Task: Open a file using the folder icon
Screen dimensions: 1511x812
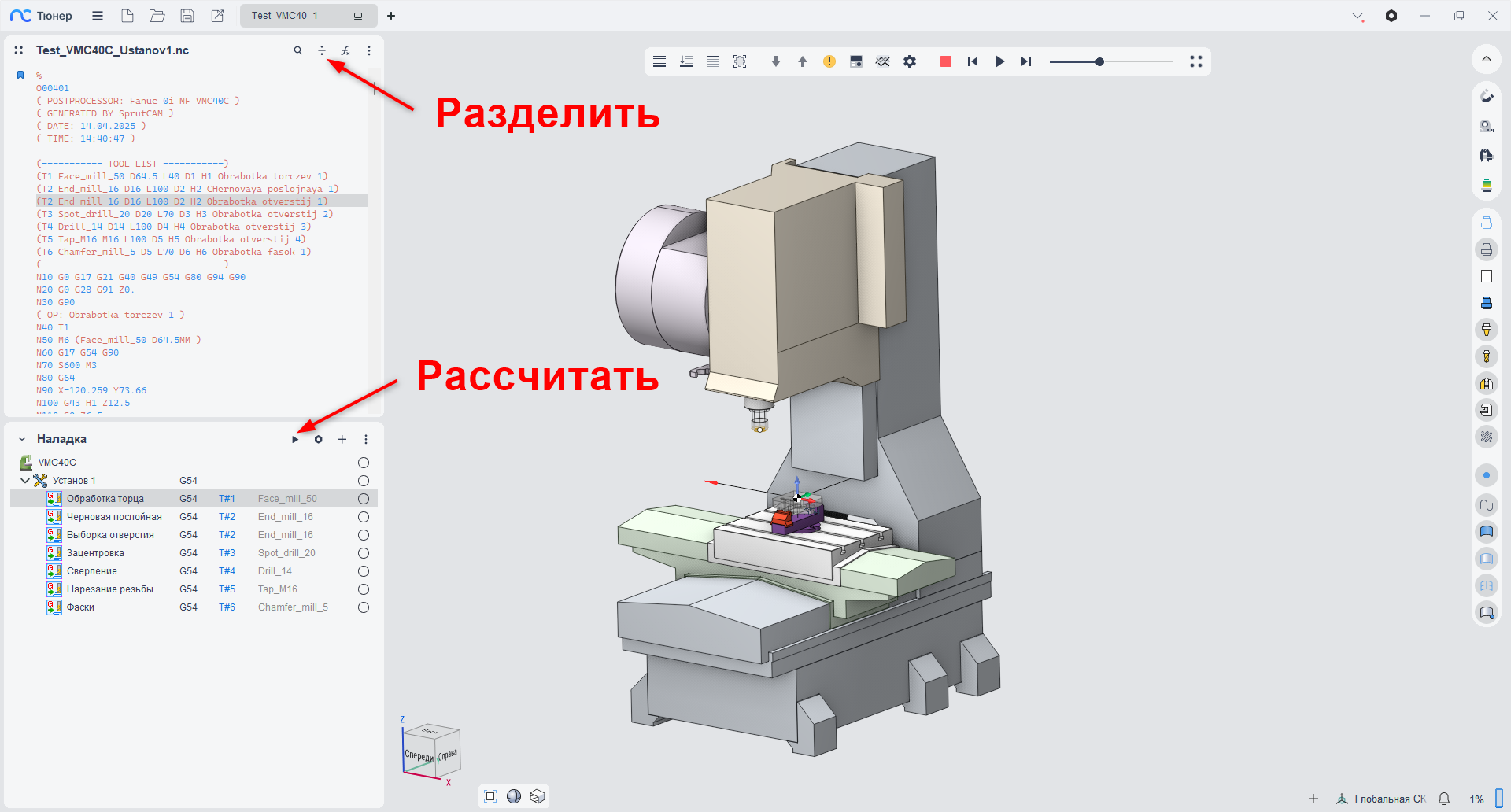Action: (157, 16)
